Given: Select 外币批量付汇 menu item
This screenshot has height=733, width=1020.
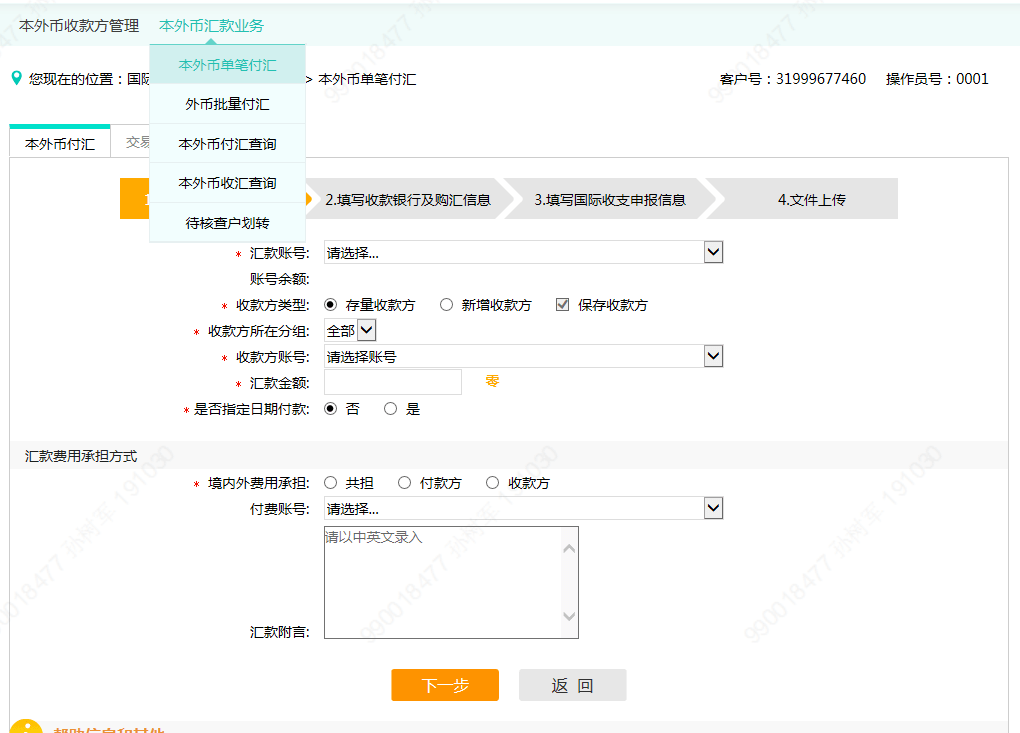Looking at the screenshot, I should click(x=228, y=104).
